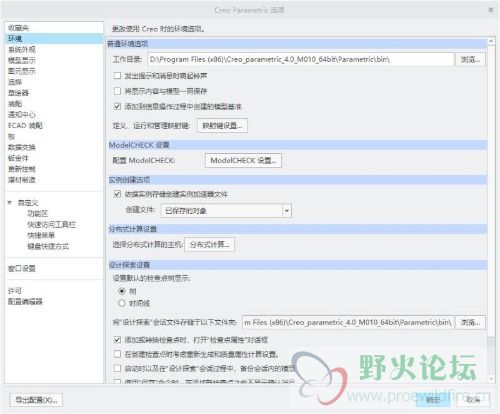Toggle save display with model checkbox
500x414 pixels.
click(117, 91)
